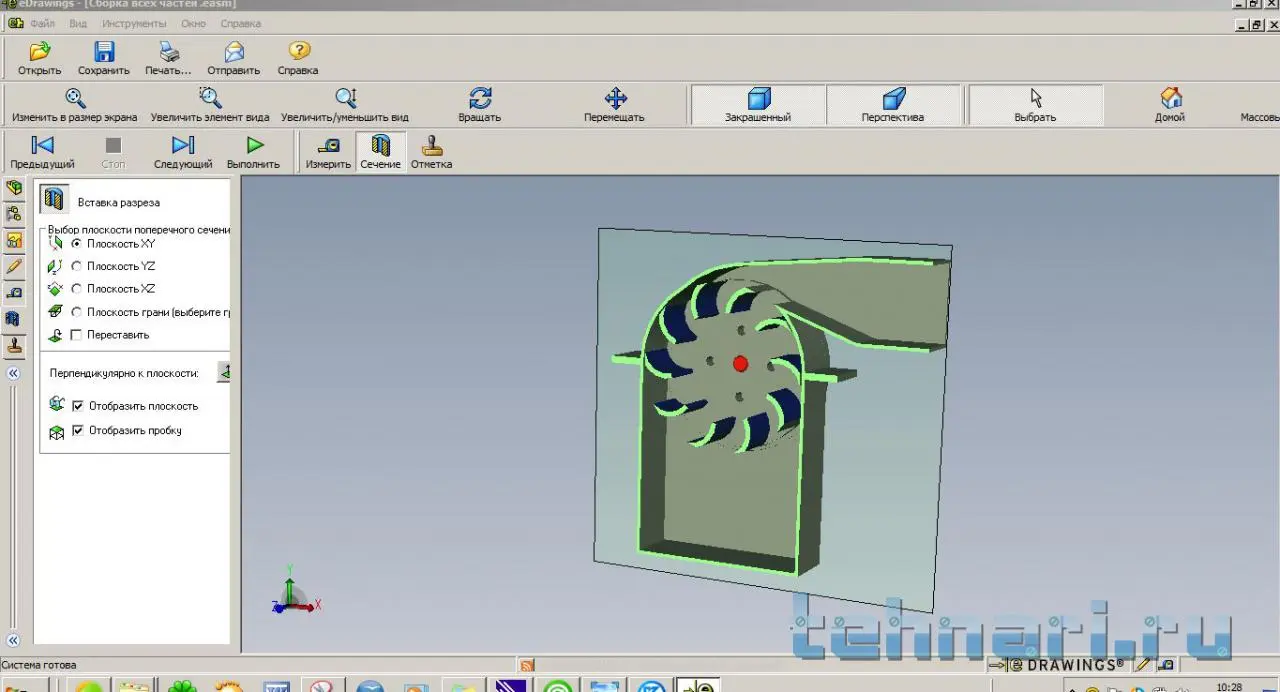
Task: Collapse the side panel with upper chevron
Action: click(13, 373)
